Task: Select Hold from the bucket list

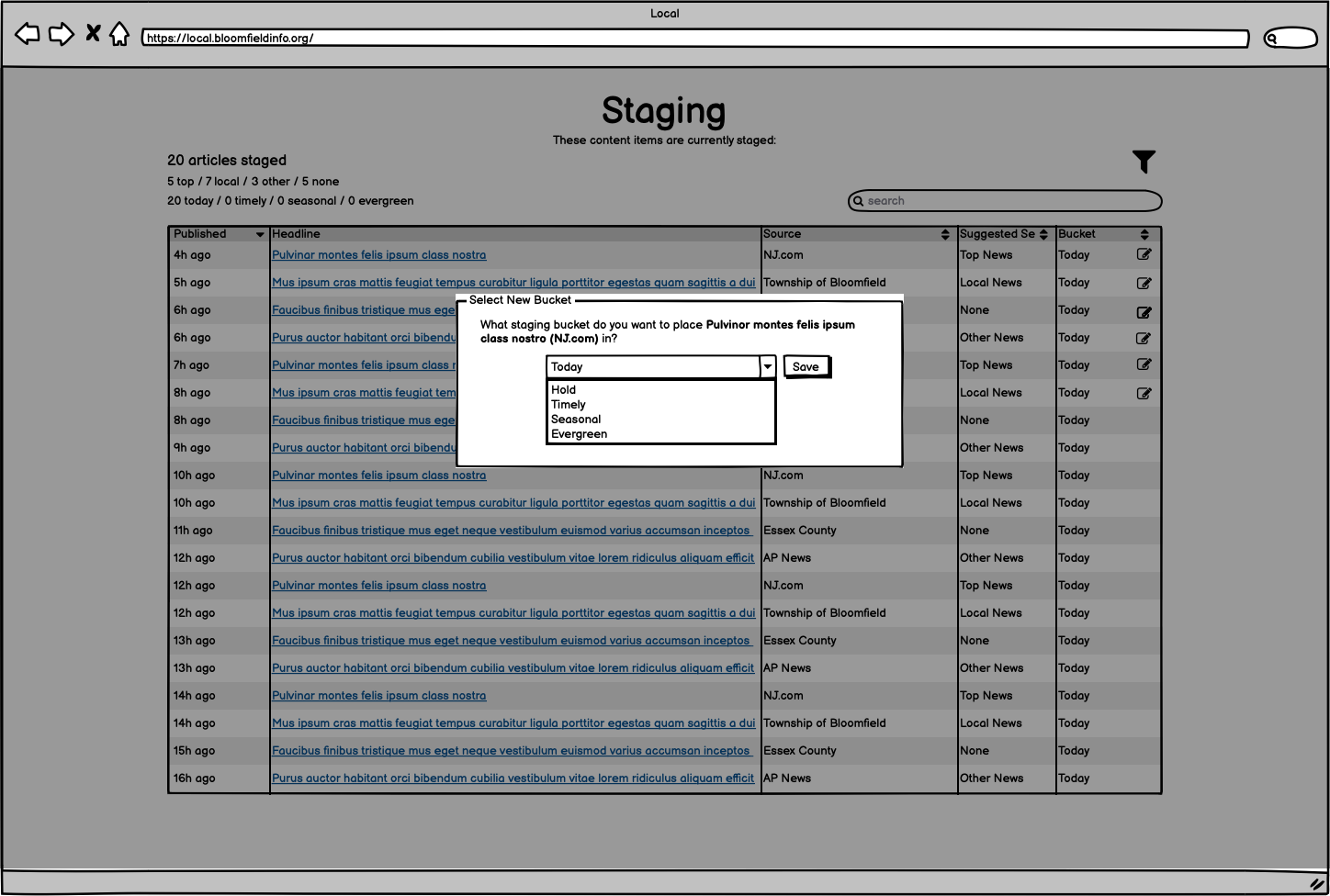Action: 564,390
